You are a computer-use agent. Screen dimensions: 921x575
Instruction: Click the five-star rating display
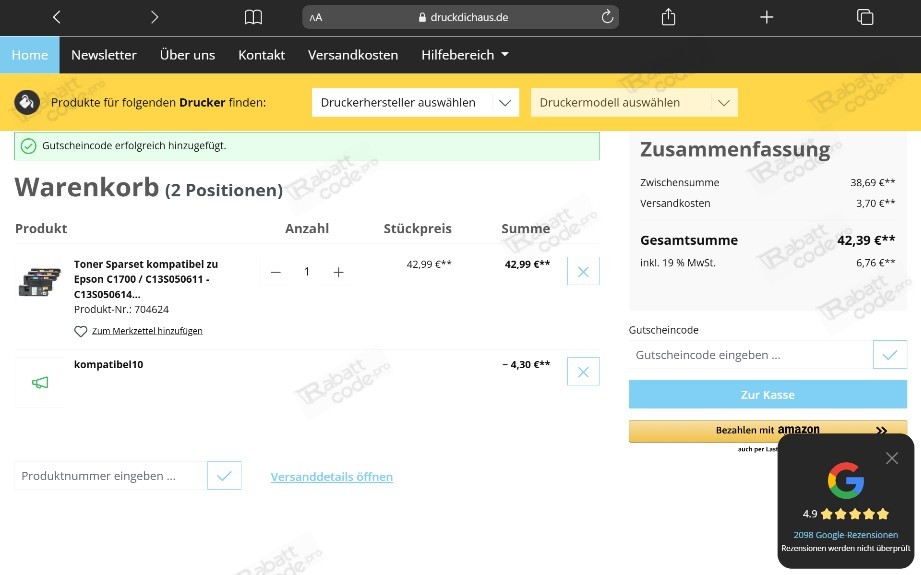pyautogui.click(x=855, y=514)
